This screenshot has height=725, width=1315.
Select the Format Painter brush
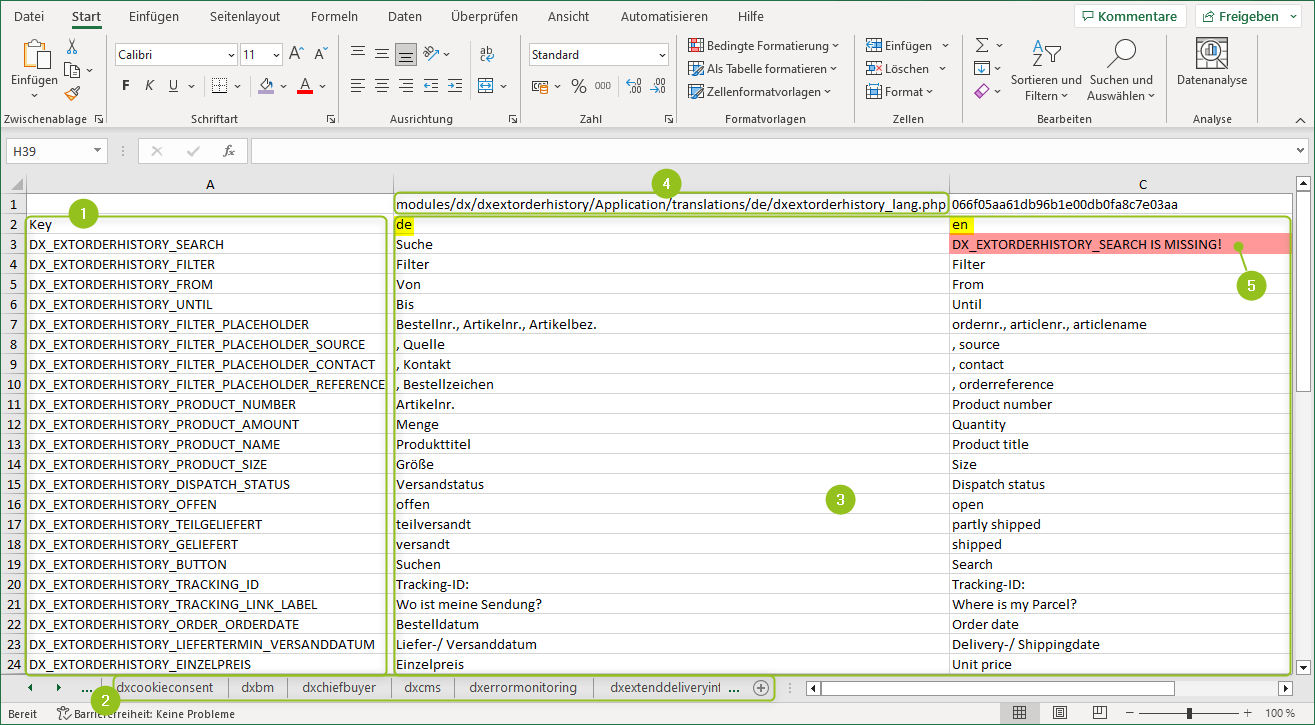72,93
